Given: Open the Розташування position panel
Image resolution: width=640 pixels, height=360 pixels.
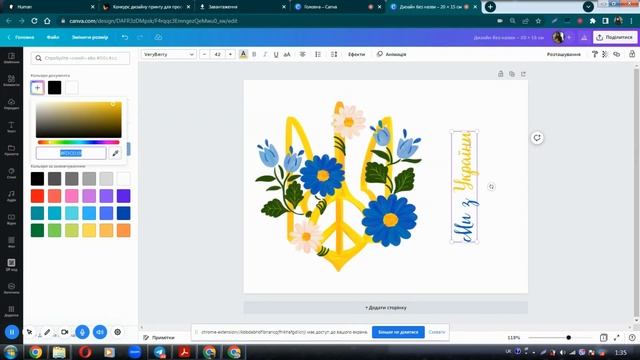Looking at the screenshot, I should coord(564,54).
